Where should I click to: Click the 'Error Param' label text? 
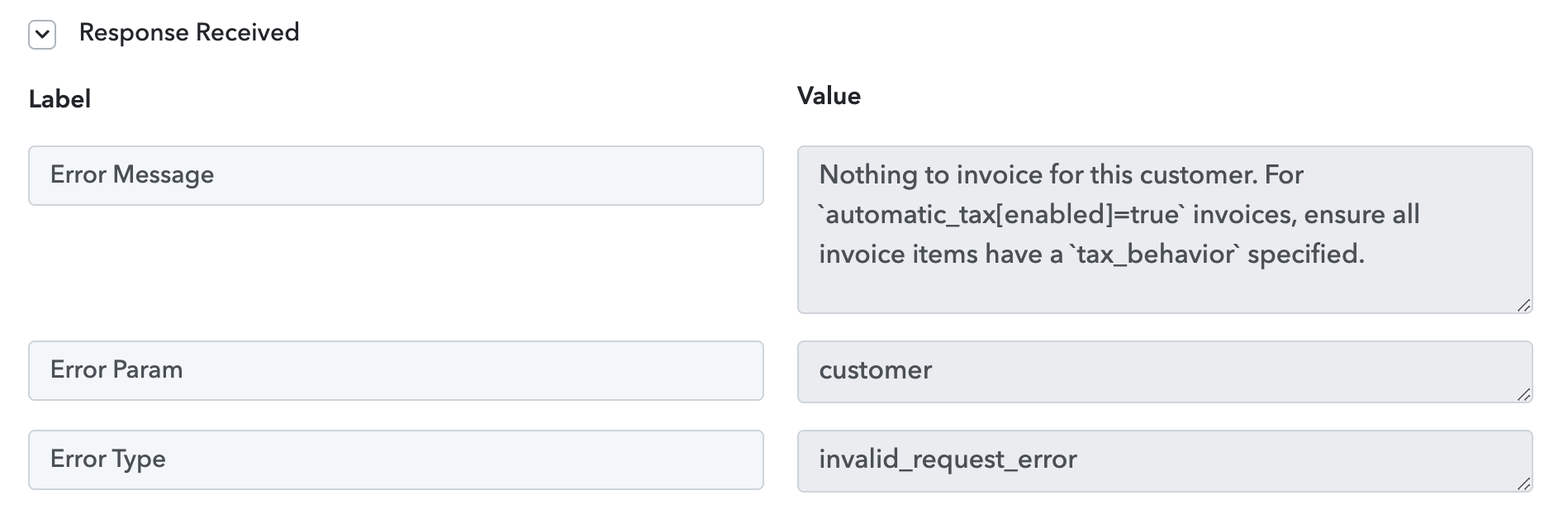[116, 369]
